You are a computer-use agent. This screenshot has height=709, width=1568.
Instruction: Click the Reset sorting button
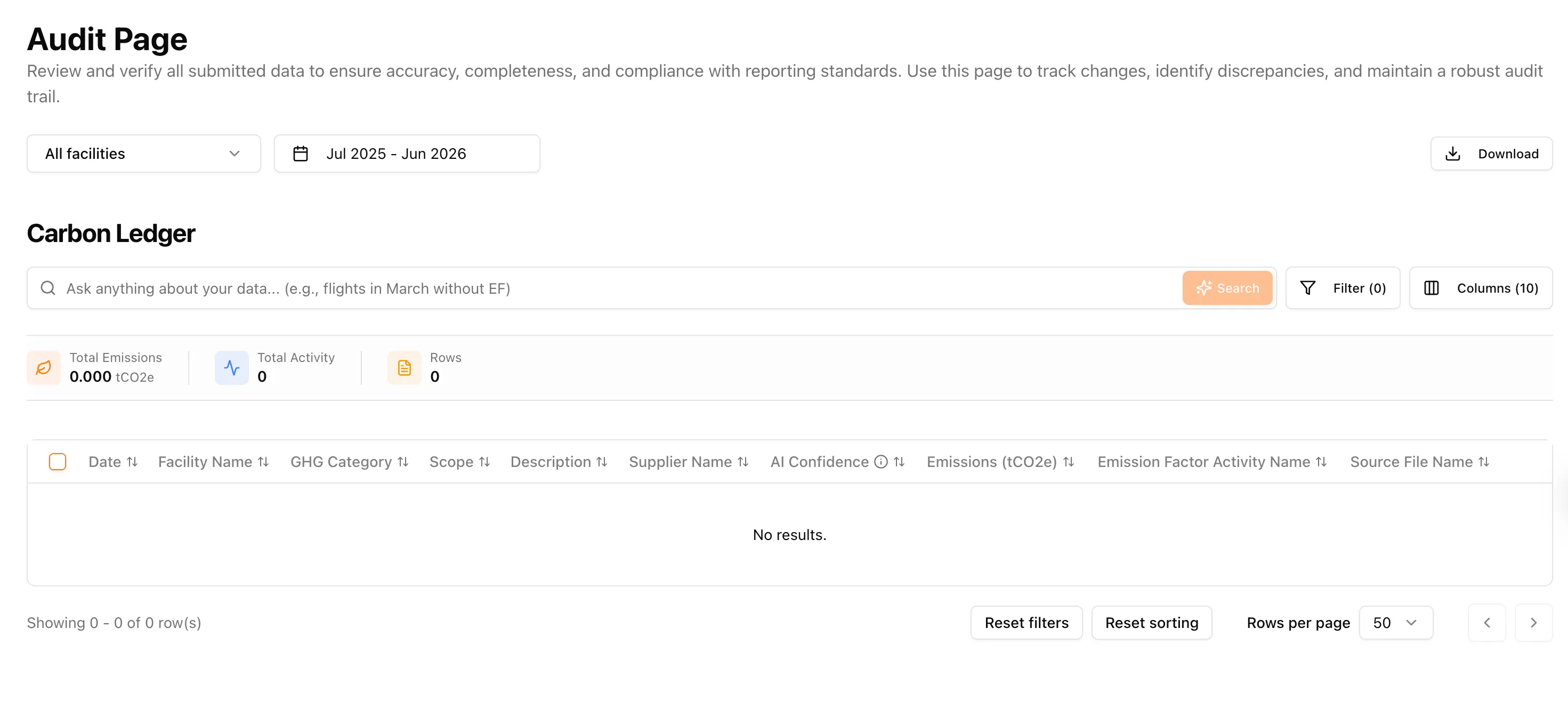tap(1152, 622)
